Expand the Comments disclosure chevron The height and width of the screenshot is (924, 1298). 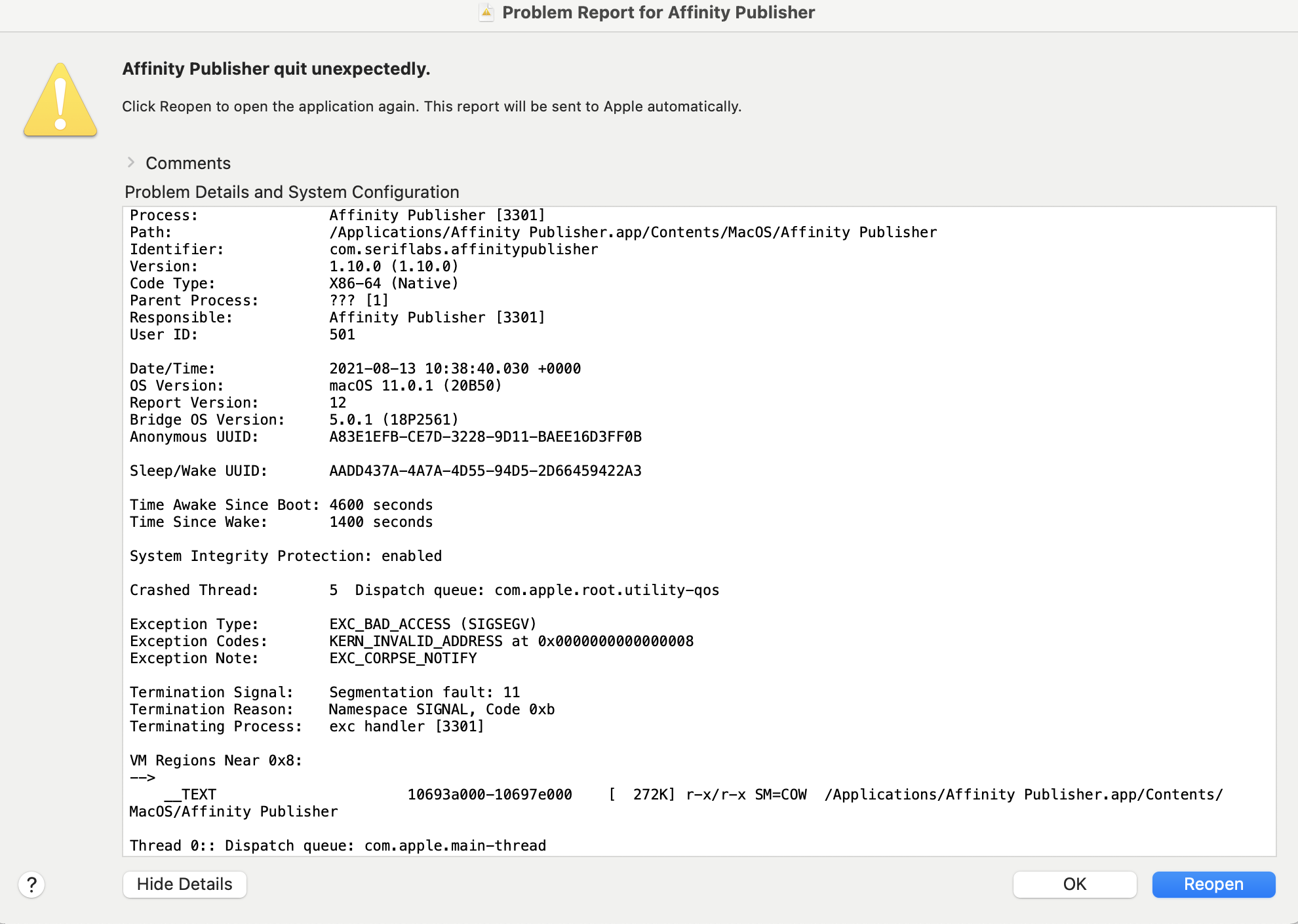(x=131, y=163)
